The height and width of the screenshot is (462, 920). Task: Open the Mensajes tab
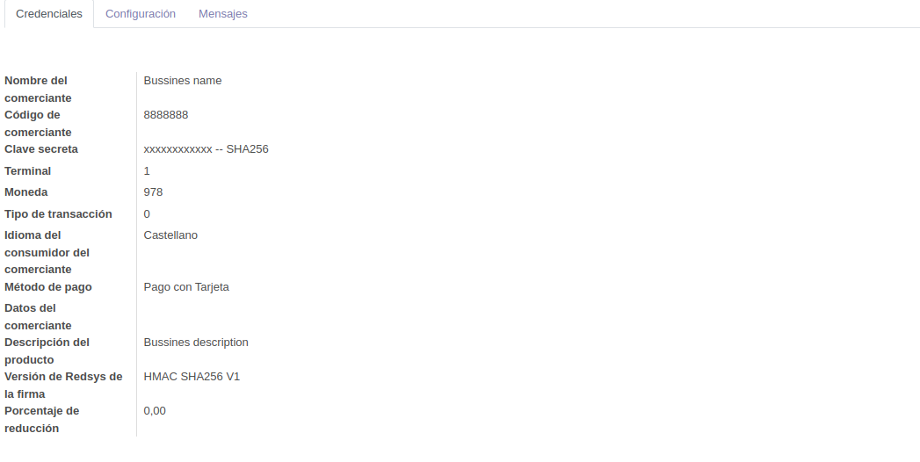click(223, 14)
